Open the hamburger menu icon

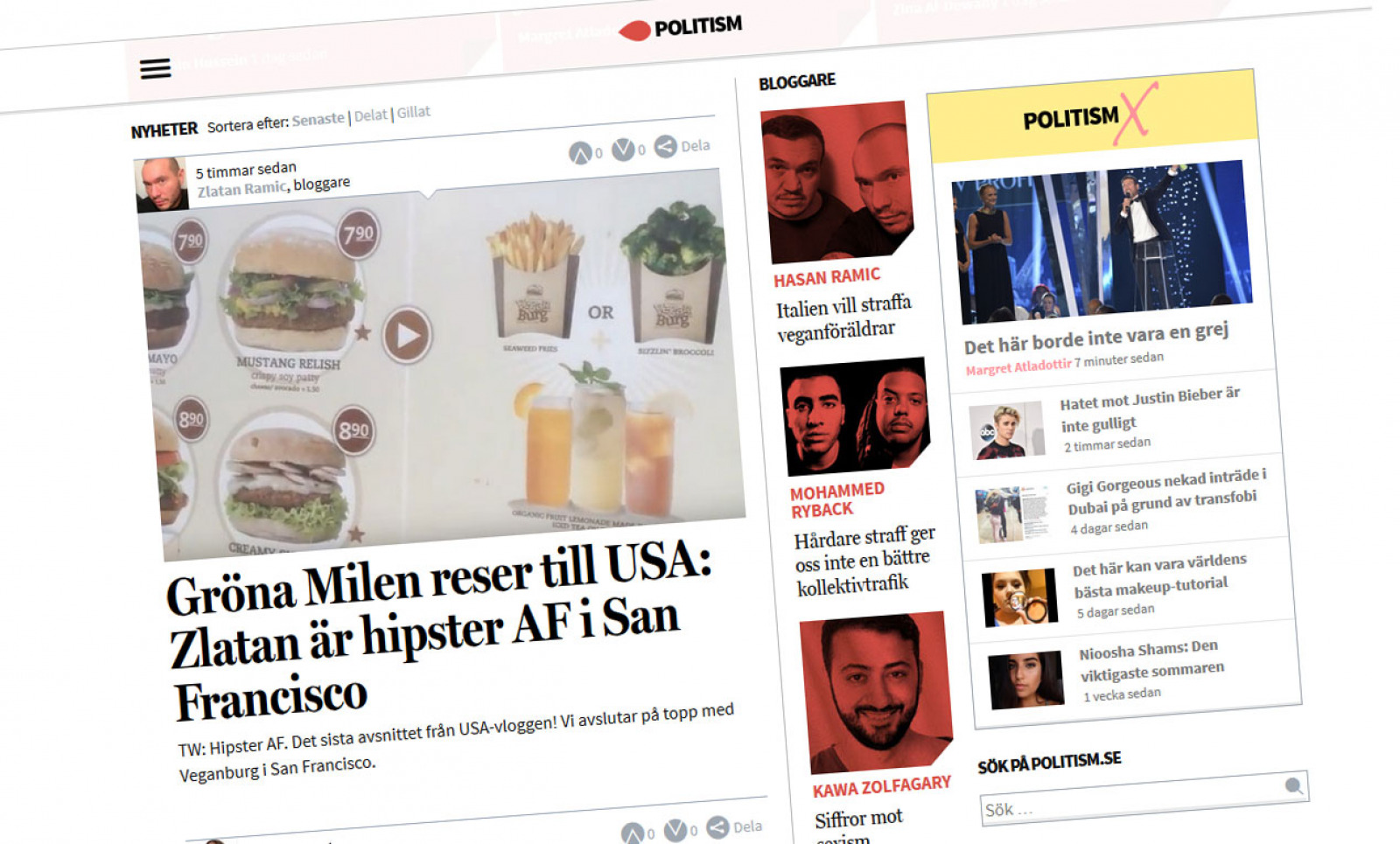pos(156,68)
